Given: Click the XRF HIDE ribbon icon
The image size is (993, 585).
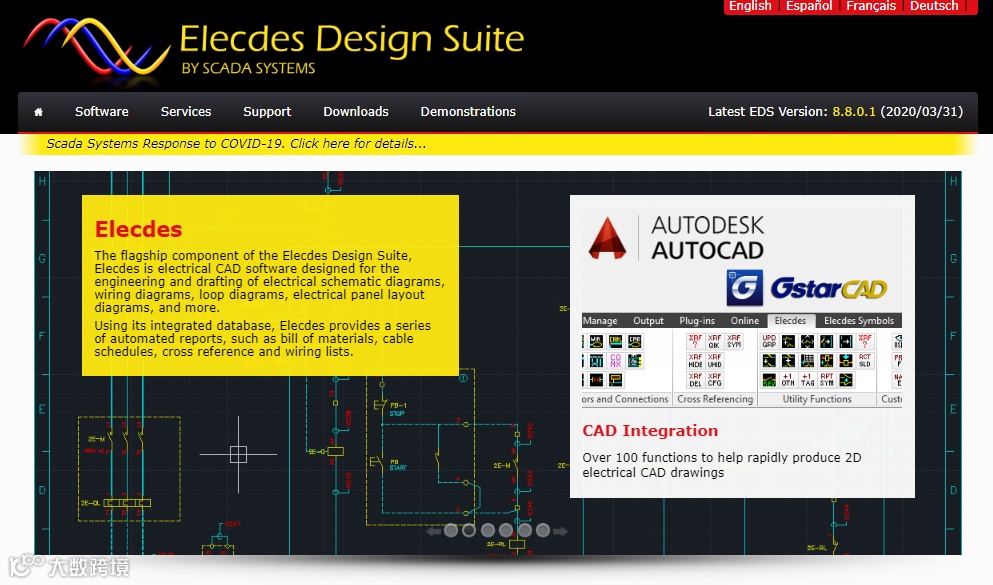Looking at the screenshot, I should point(695,361).
